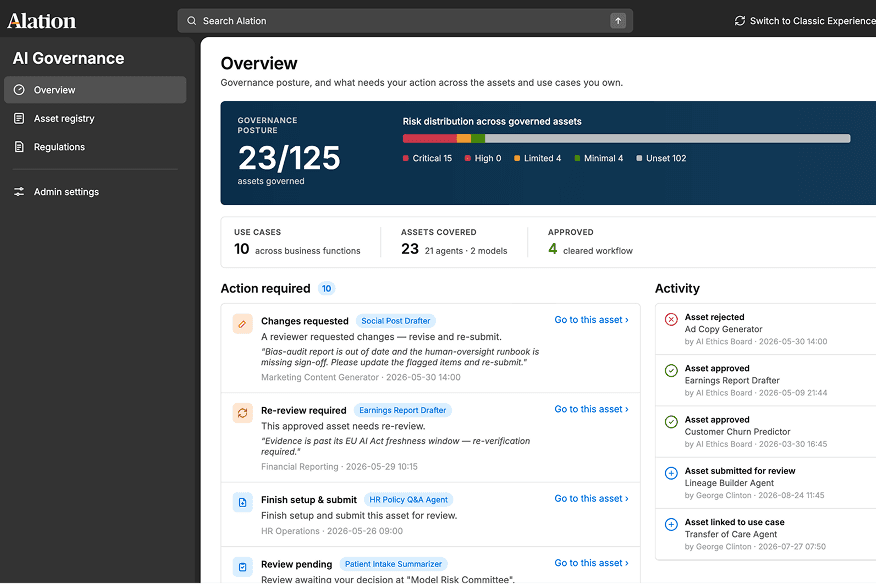Click the Lineage Builder Agent activity entry
This screenshot has width=876, height=584.
tap(765, 483)
